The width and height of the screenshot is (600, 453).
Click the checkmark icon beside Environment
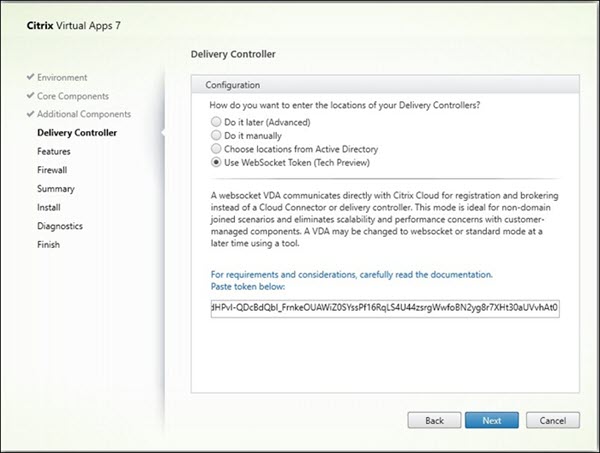coord(30,77)
